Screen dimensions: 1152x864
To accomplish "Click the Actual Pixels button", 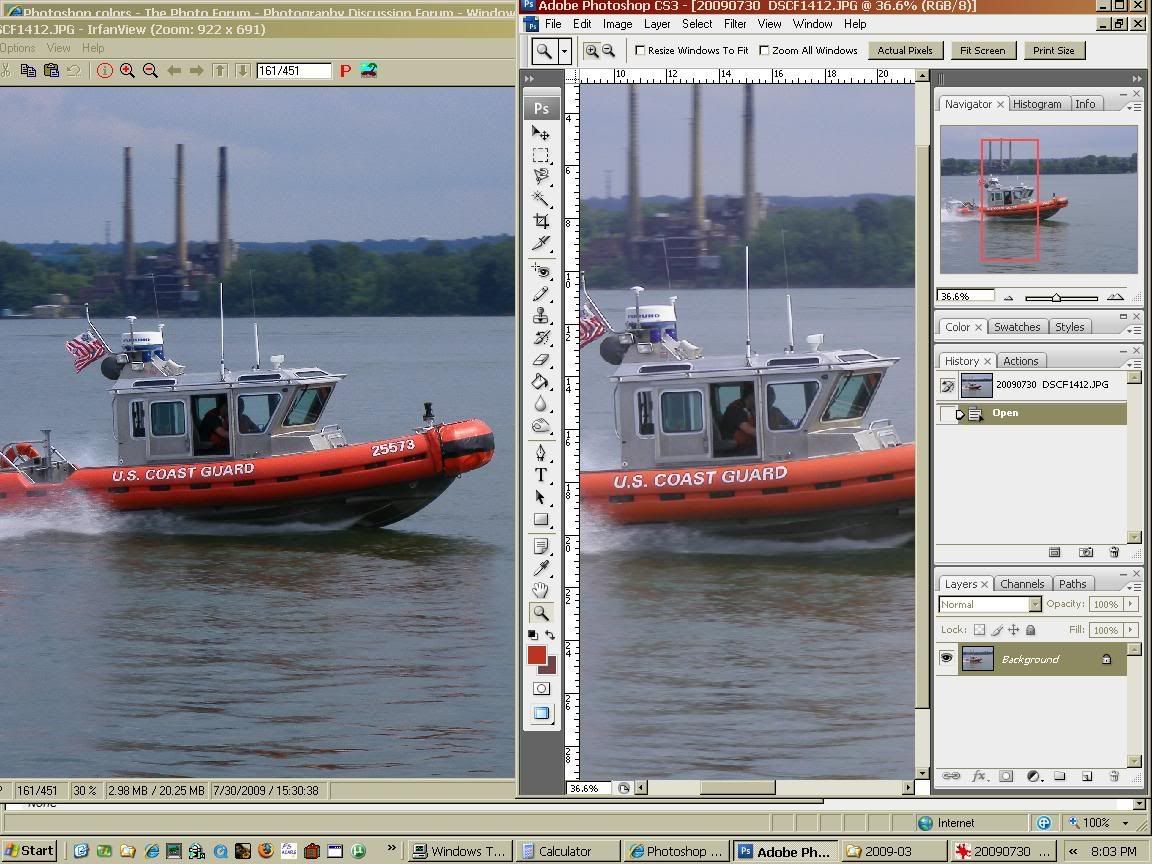I will click(x=905, y=51).
